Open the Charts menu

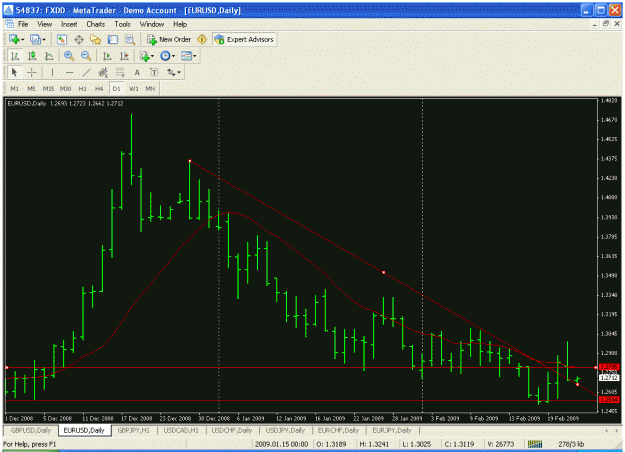[x=96, y=24]
